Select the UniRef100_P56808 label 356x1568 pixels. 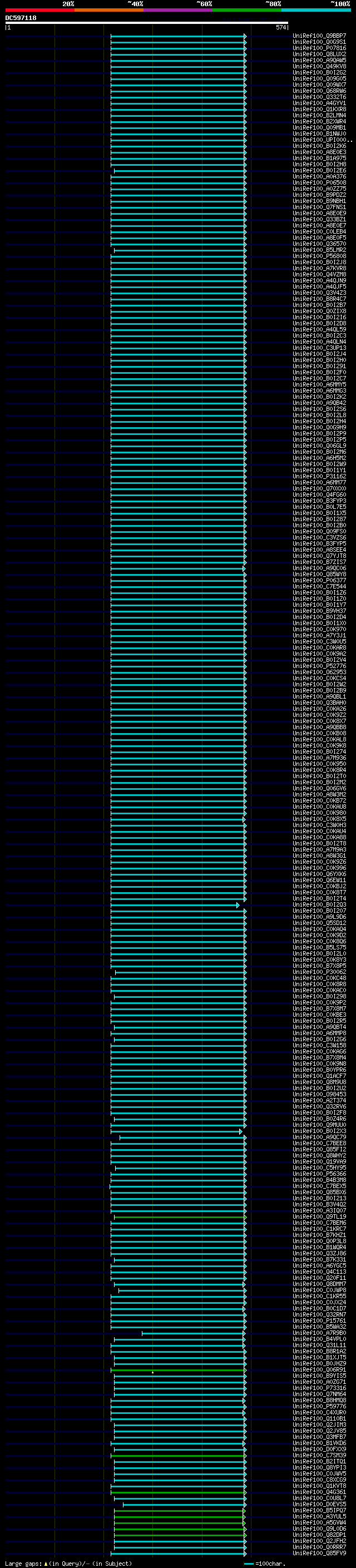pyautogui.click(x=319, y=256)
